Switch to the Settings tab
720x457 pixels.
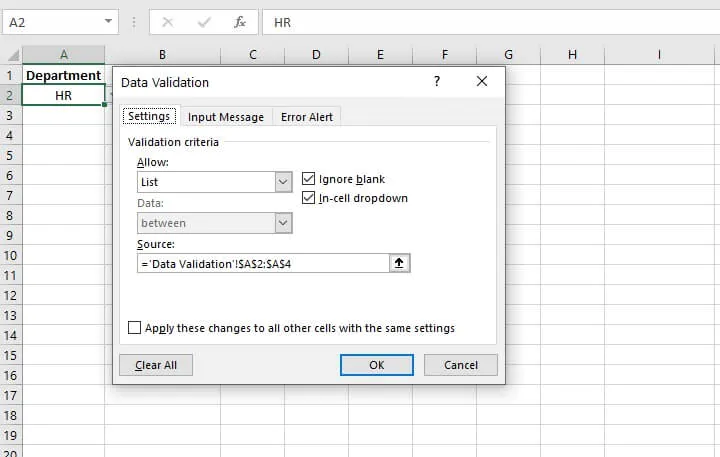[149, 116]
